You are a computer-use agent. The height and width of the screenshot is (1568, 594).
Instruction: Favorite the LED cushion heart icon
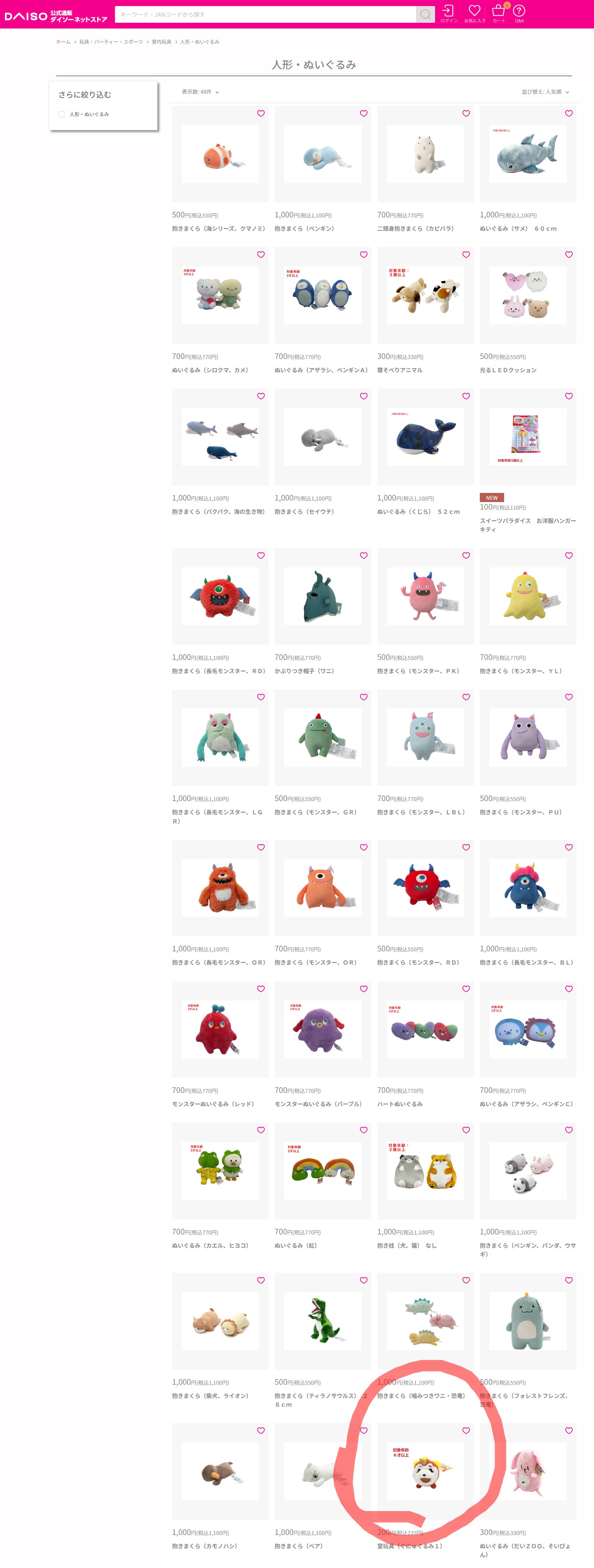pyautogui.click(x=569, y=255)
